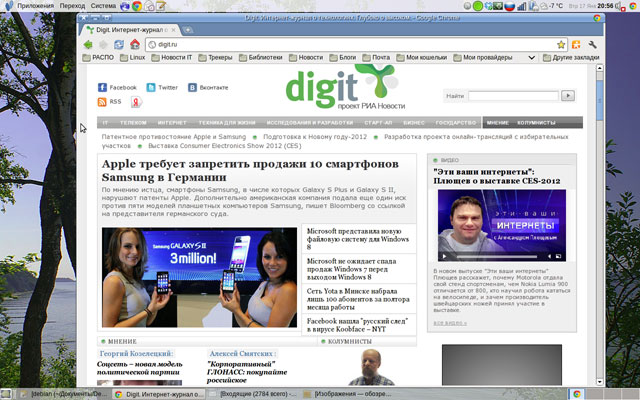
Task: Open the Подготовка к Новому году-2012 topic
Action: pos(315,137)
